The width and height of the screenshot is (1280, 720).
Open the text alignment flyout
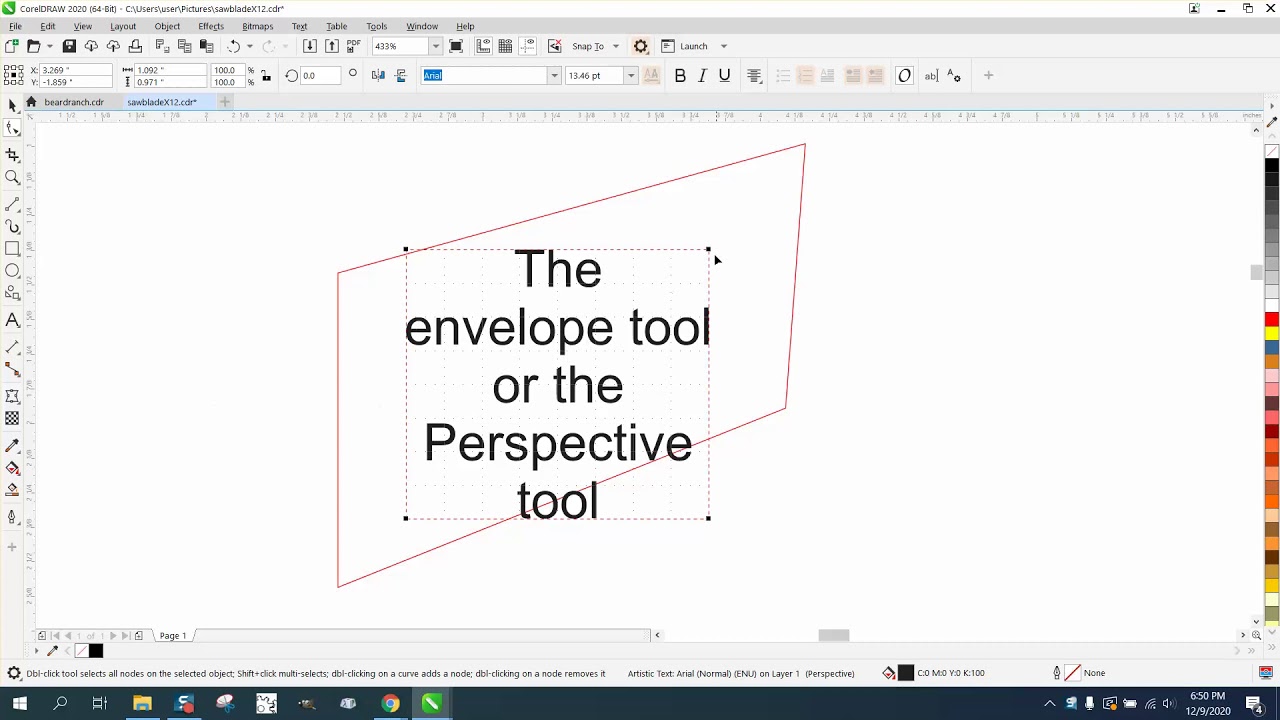click(x=754, y=76)
